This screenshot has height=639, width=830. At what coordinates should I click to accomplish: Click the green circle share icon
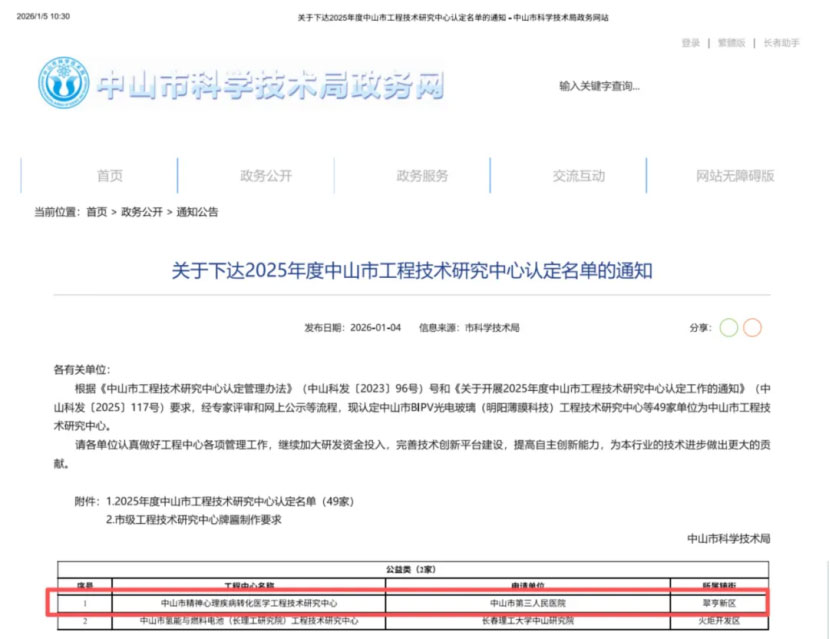tap(728, 328)
